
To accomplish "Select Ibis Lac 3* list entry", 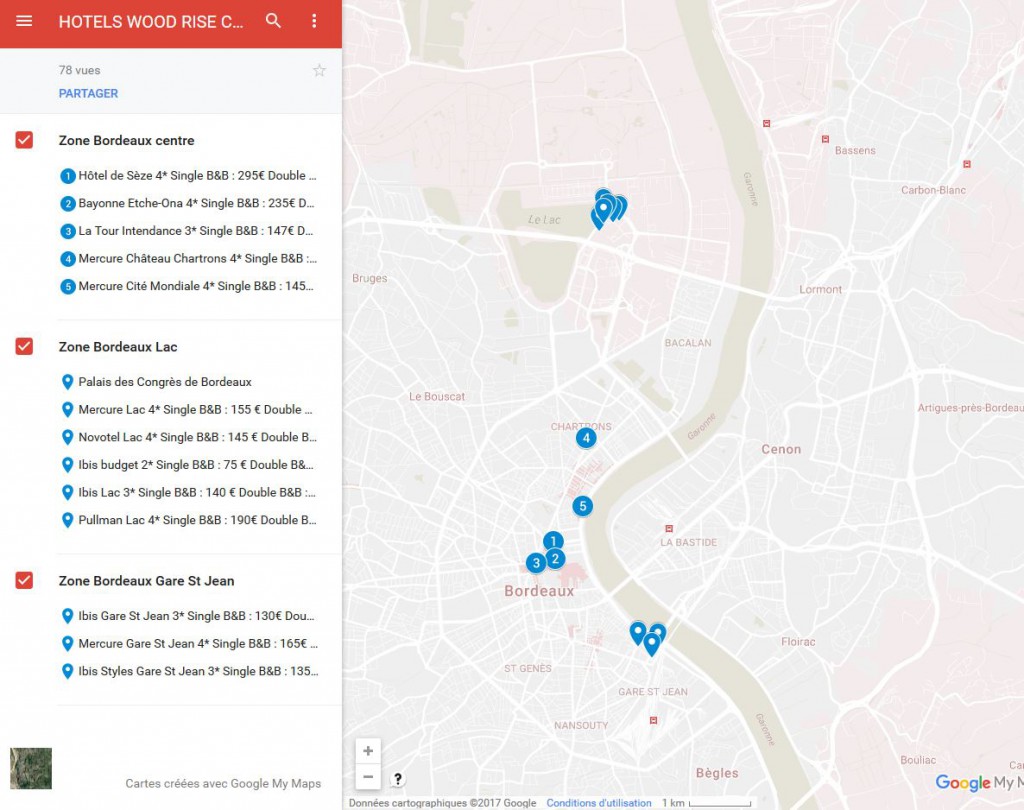I will 188,493.
